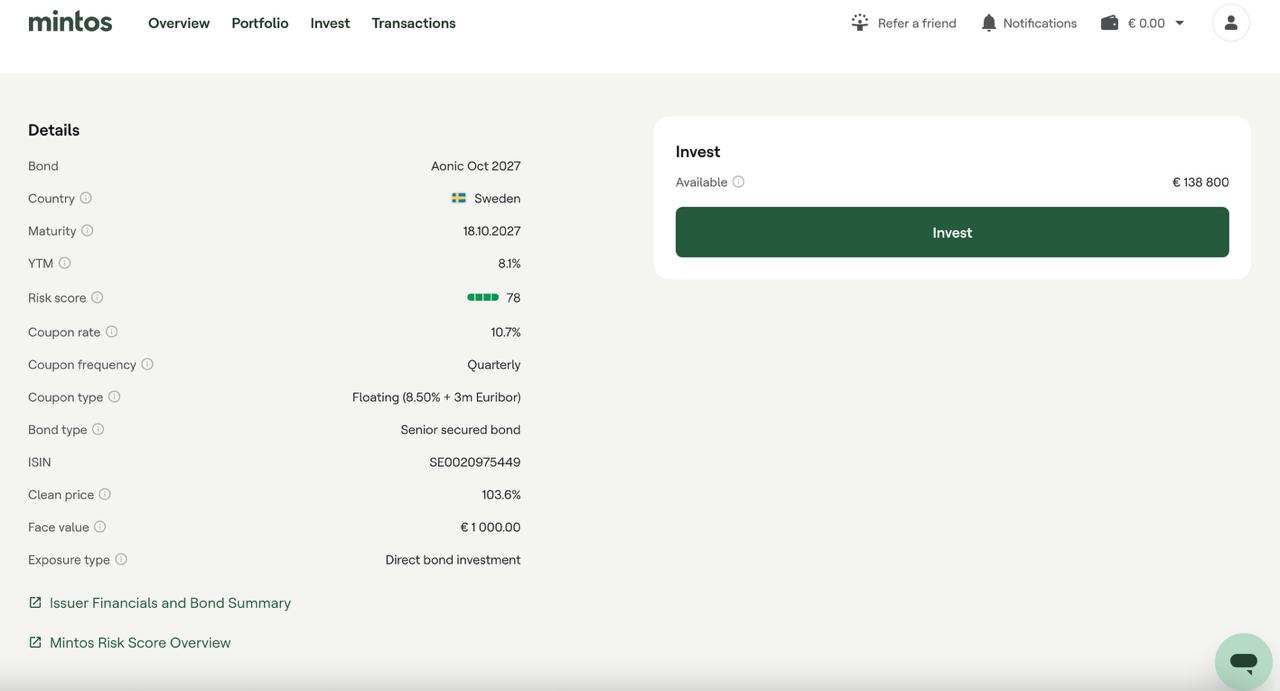This screenshot has width=1280, height=691.
Task: Go to the Portfolio section
Action: pos(260,23)
